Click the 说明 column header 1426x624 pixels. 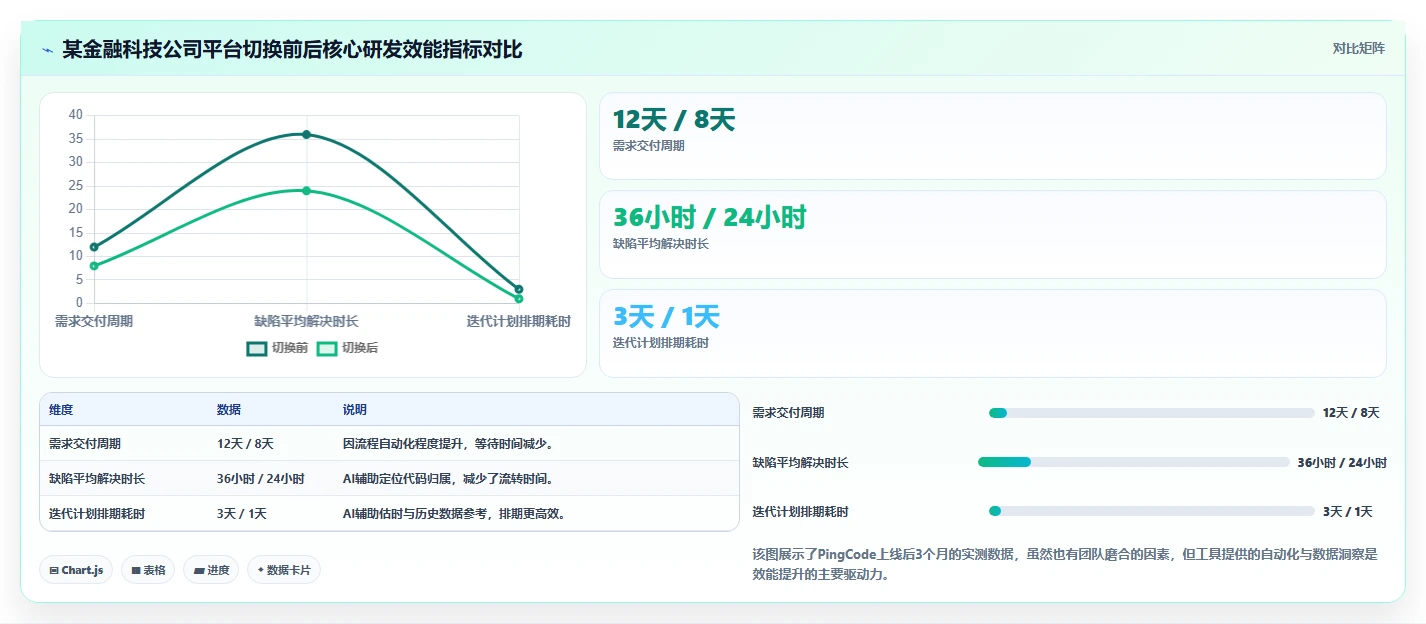coord(355,410)
